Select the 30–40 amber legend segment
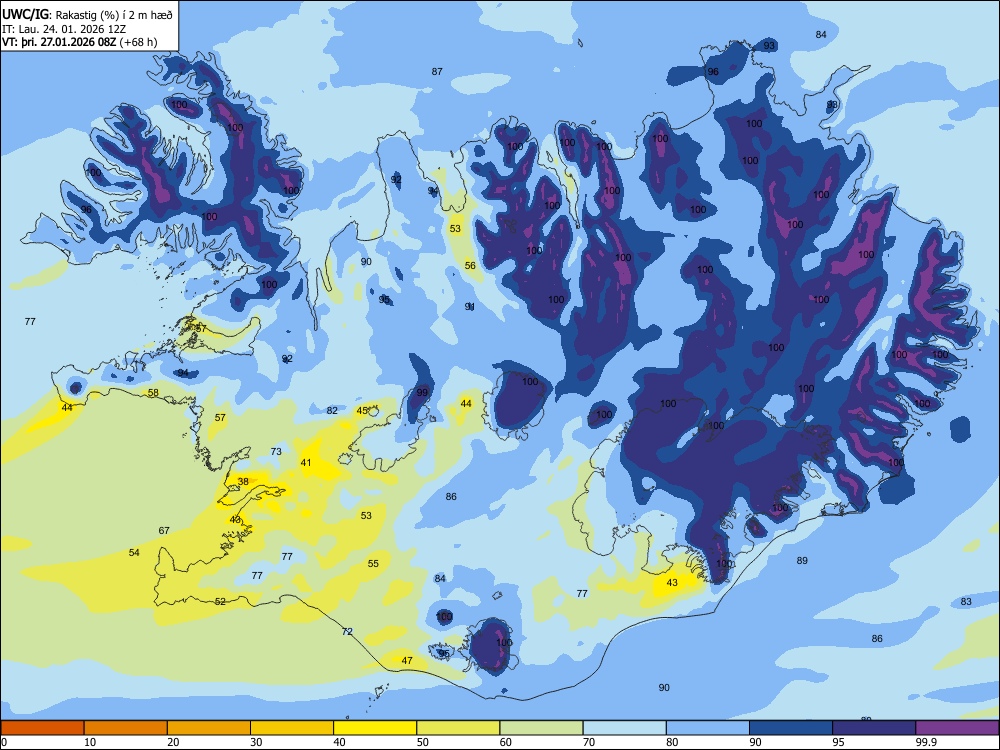 [x=292, y=728]
